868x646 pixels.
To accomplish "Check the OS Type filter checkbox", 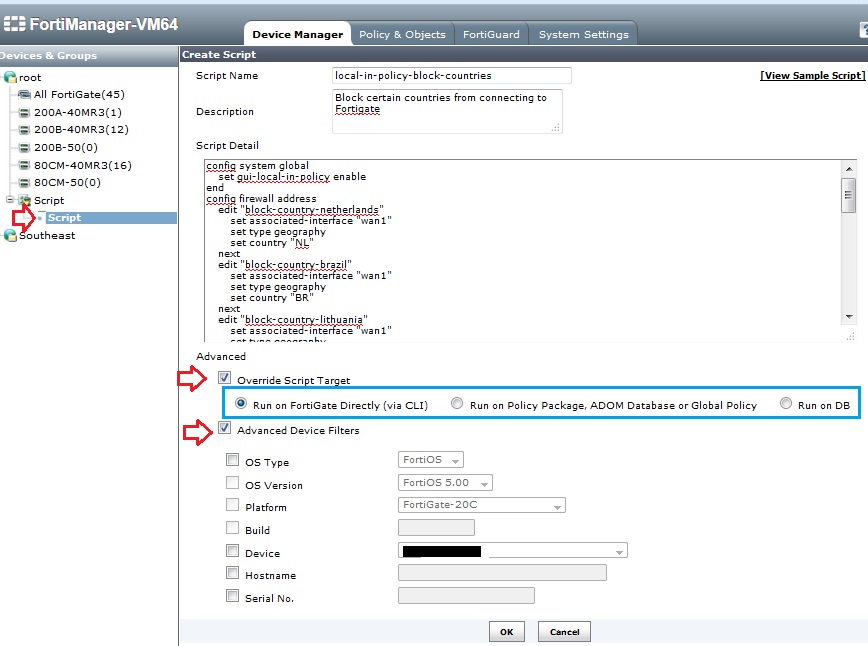I will [232, 460].
